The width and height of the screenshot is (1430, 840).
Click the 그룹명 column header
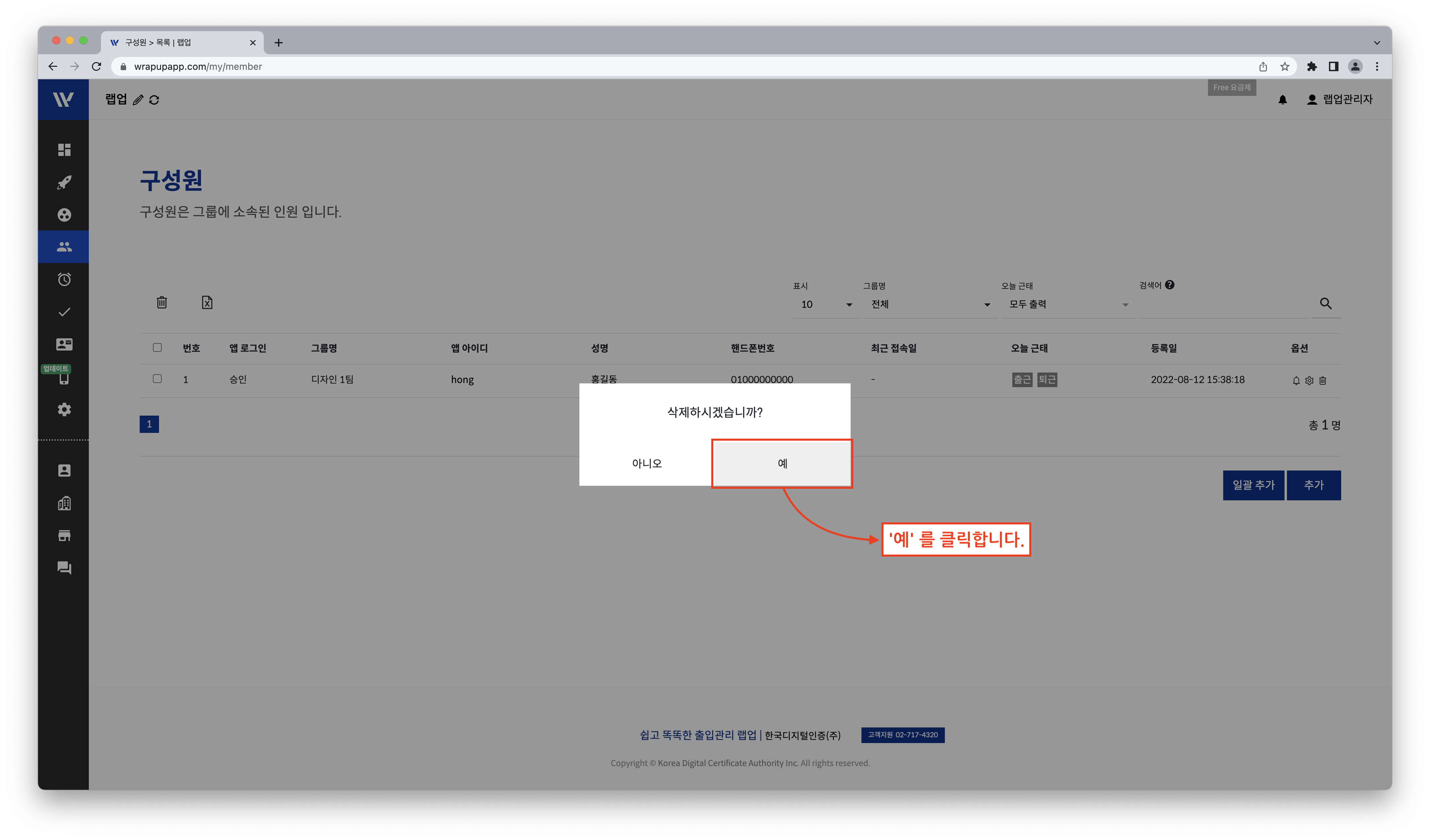[x=324, y=348]
